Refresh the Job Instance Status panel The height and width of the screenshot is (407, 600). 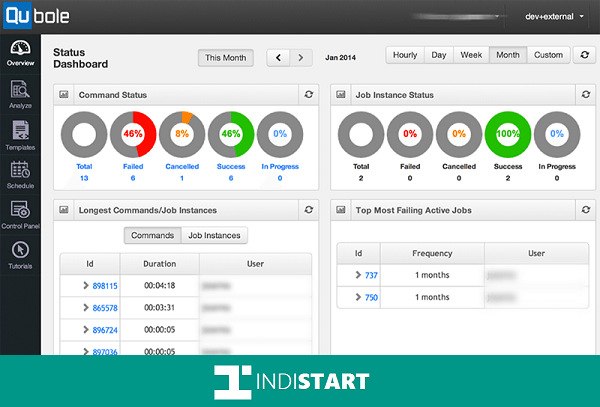[x=585, y=94]
